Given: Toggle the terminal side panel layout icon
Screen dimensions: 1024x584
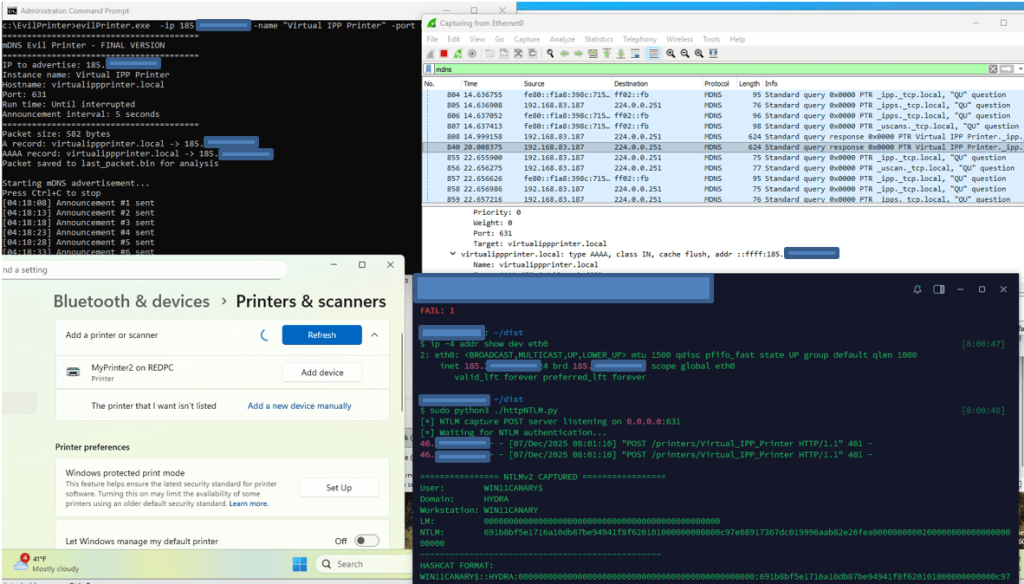Looking at the screenshot, I should [938, 289].
